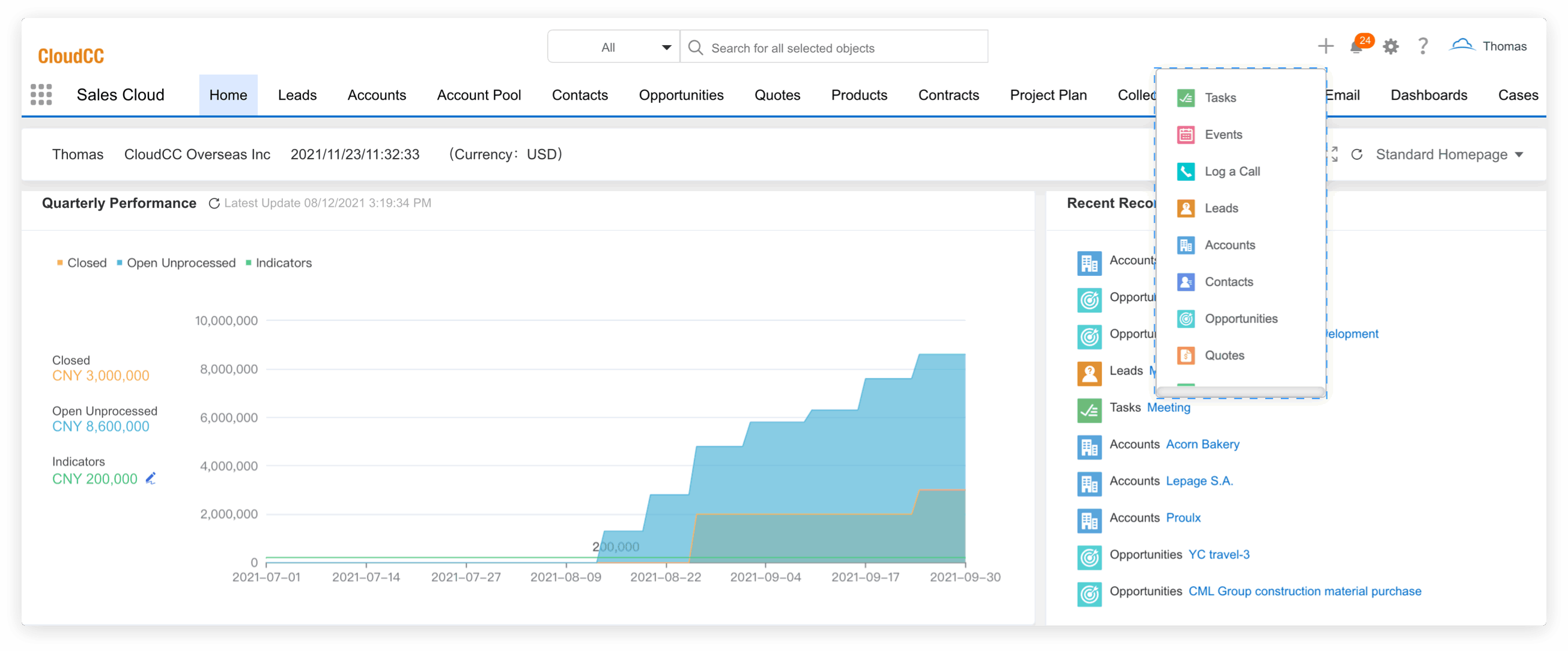Click the pencil edit icon beside Indicators
Screen dimensions: 1568x651
[x=150, y=478]
